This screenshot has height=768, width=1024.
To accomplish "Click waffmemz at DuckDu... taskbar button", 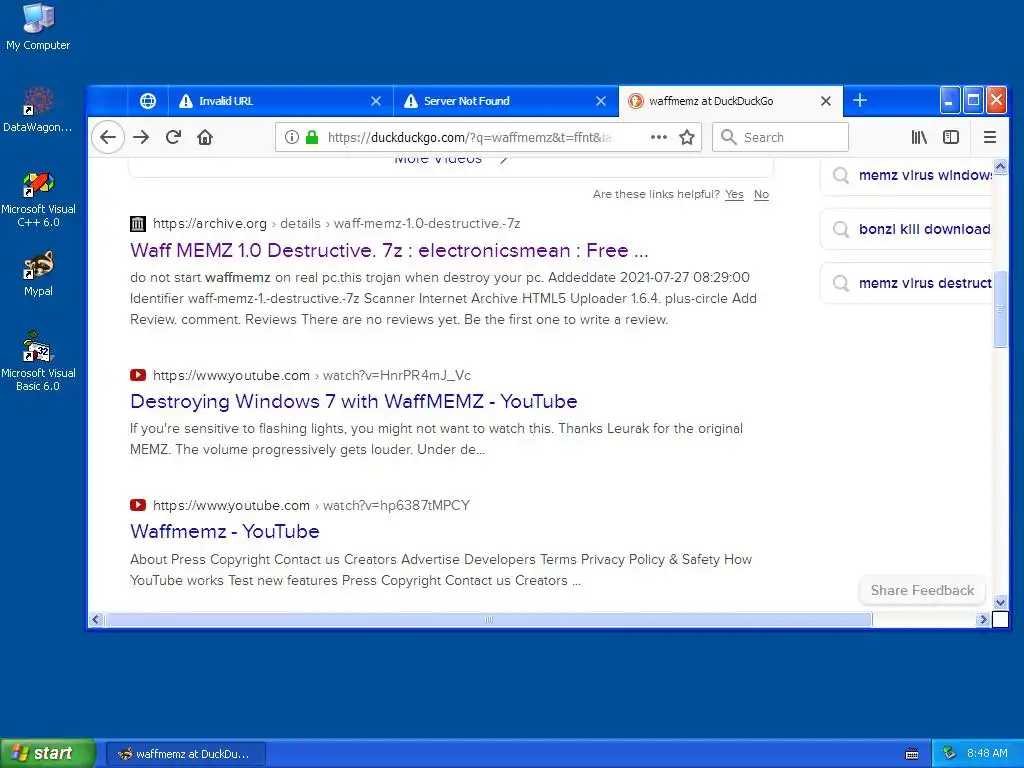I will 185,754.
